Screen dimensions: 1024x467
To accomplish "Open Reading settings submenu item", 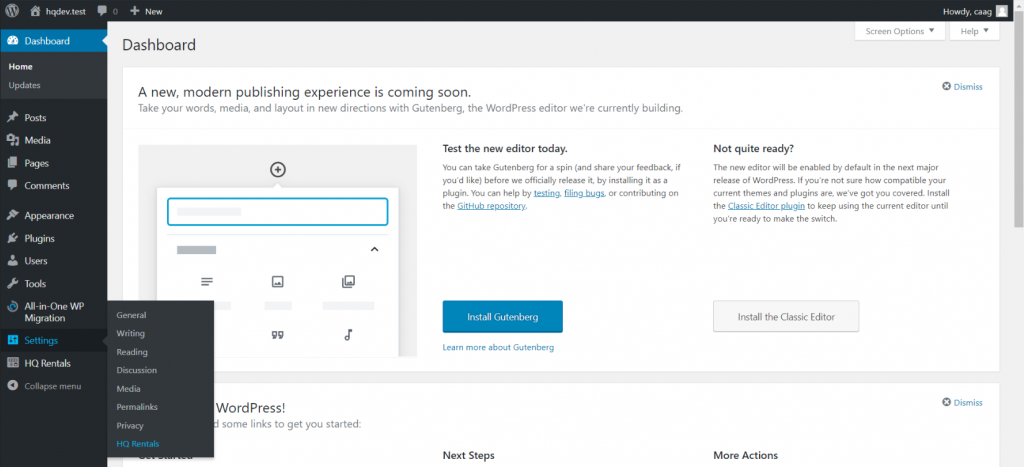I will tap(132, 352).
